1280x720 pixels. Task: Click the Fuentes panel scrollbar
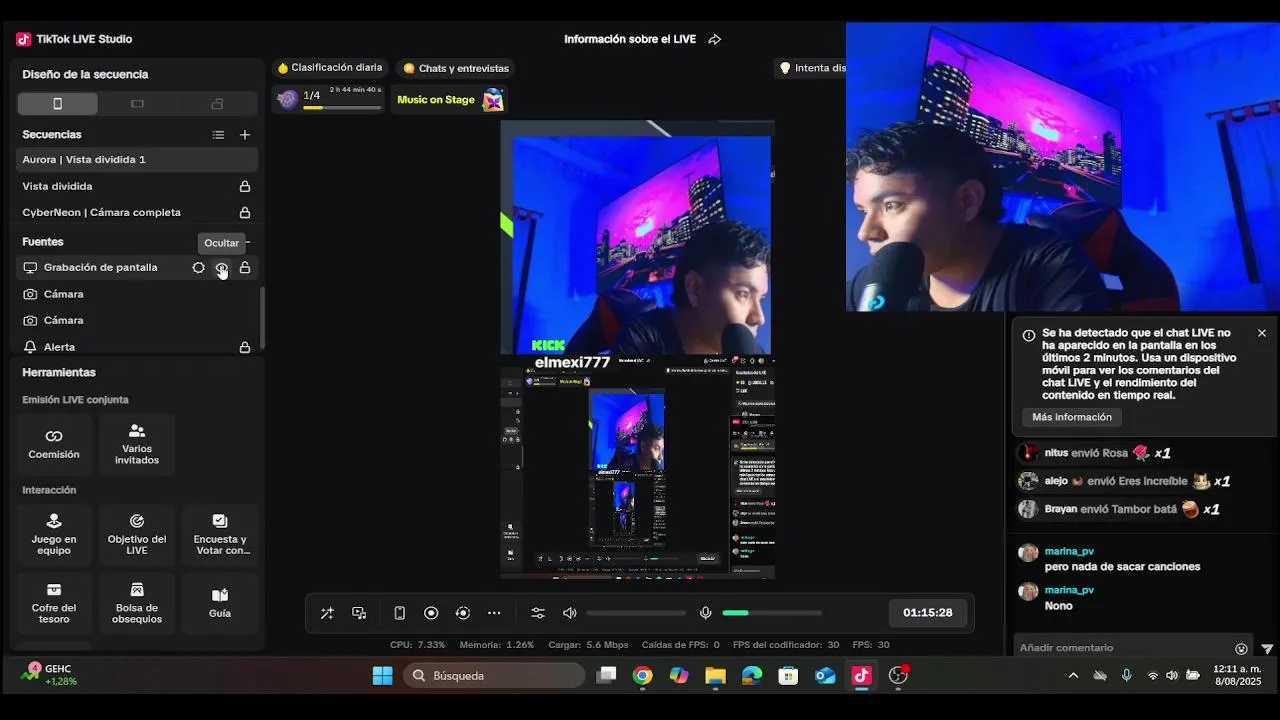(262, 318)
